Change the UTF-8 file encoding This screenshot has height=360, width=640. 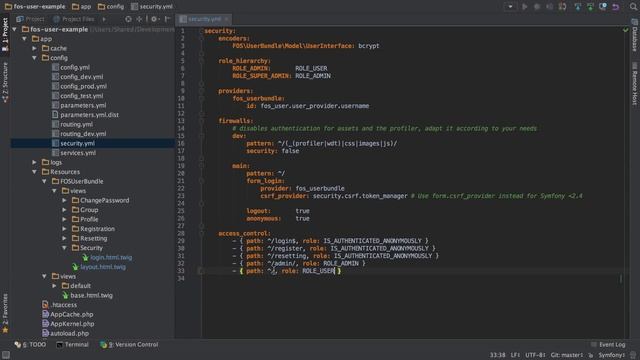coord(535,355)
